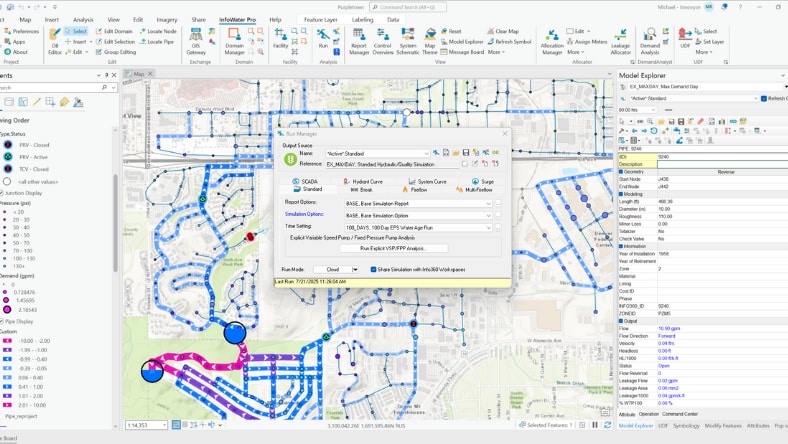788x444 pixels.
Task: Open the Message Board
Action: 462,52
